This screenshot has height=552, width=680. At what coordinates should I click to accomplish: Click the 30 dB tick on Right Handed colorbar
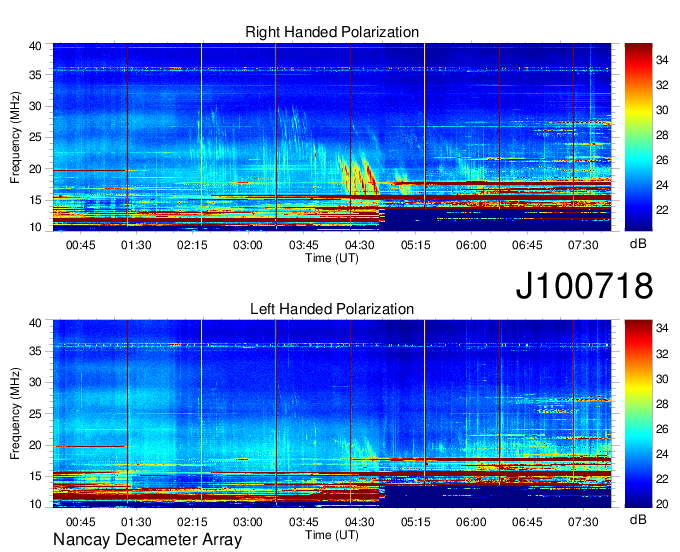coord(662,111)
